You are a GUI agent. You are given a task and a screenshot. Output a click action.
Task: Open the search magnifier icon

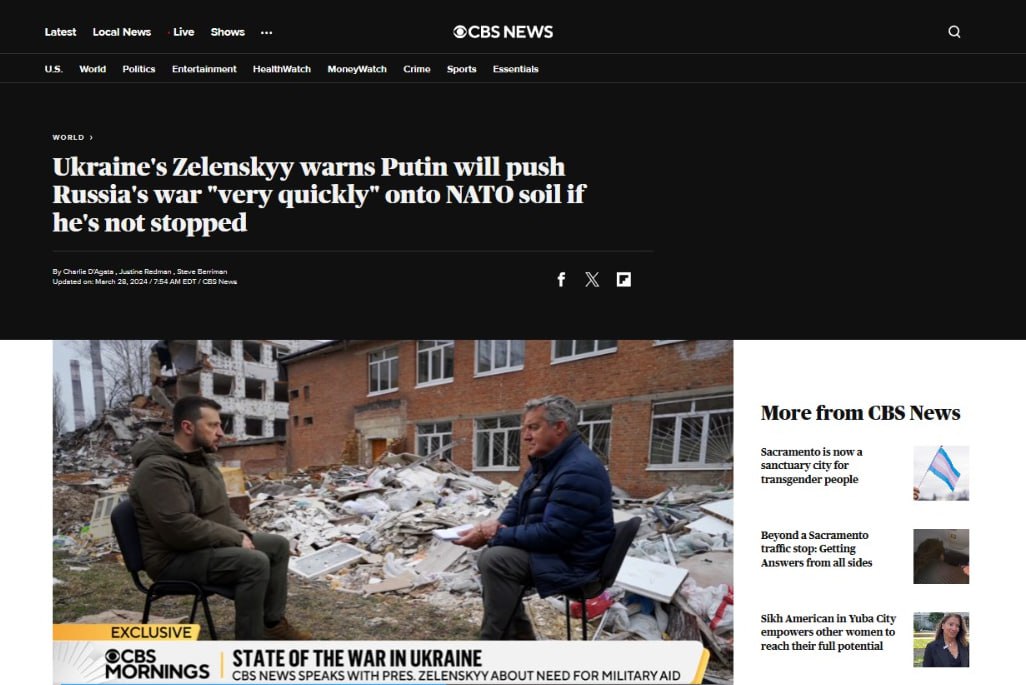point(954,31)
